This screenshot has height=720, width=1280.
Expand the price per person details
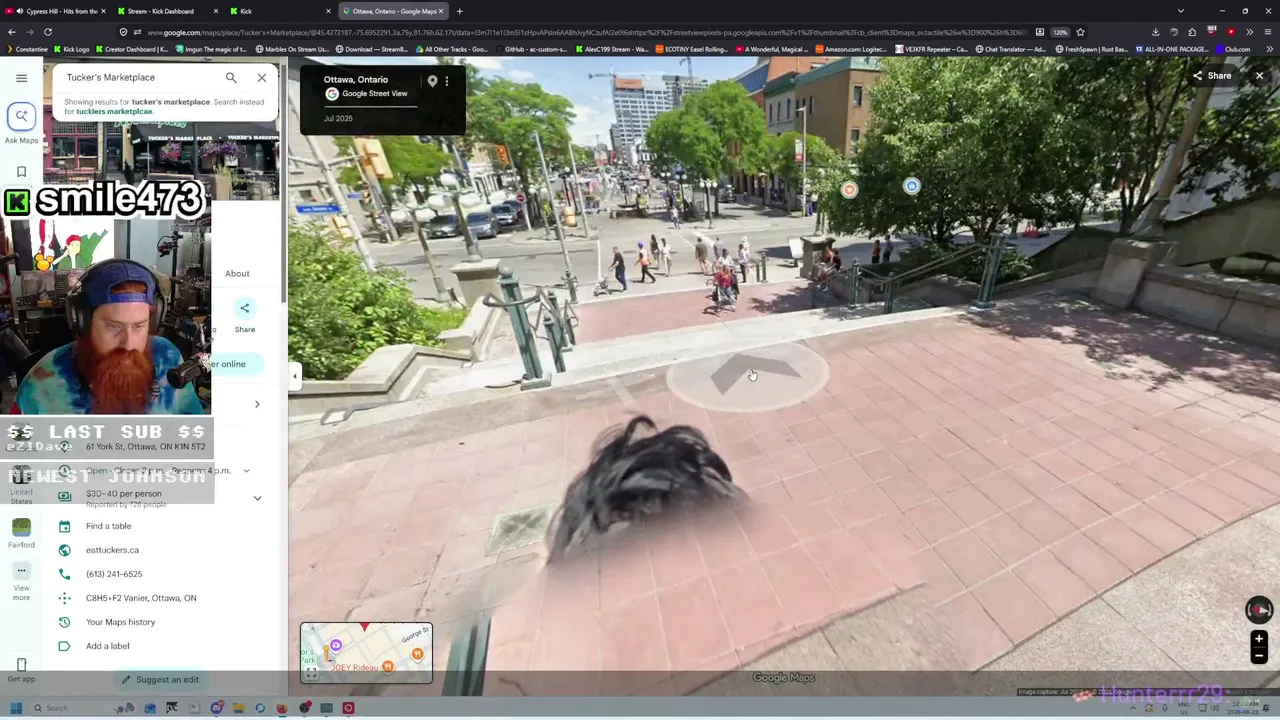(257, 498)
